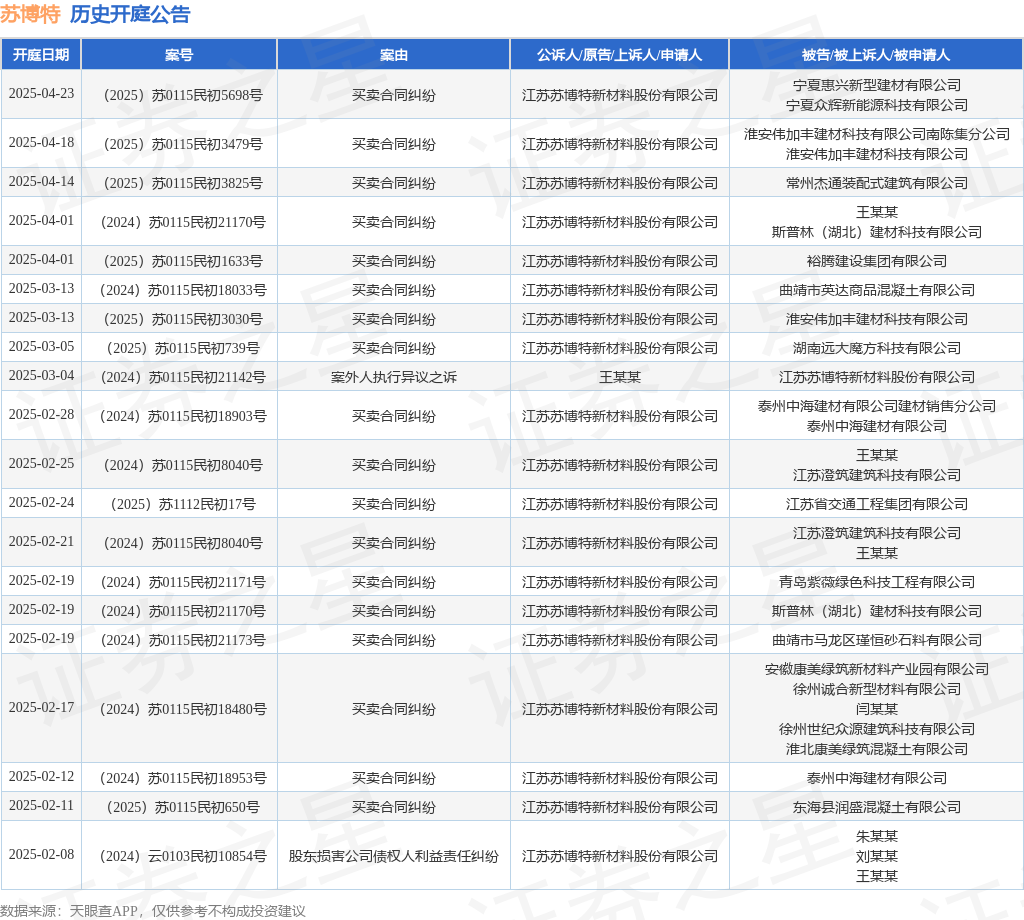
Task: Select the 公诉人/原告/上诉人/申请人 column header
Action: (619, 55)
